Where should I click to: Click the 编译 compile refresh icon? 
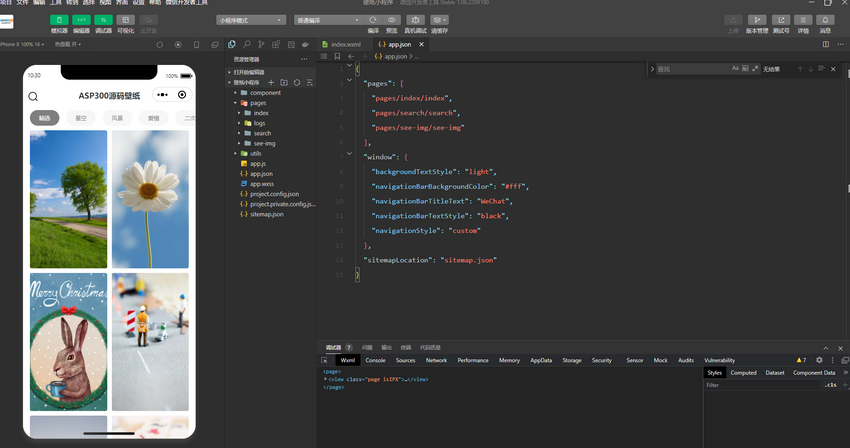(x=373, y=20)
